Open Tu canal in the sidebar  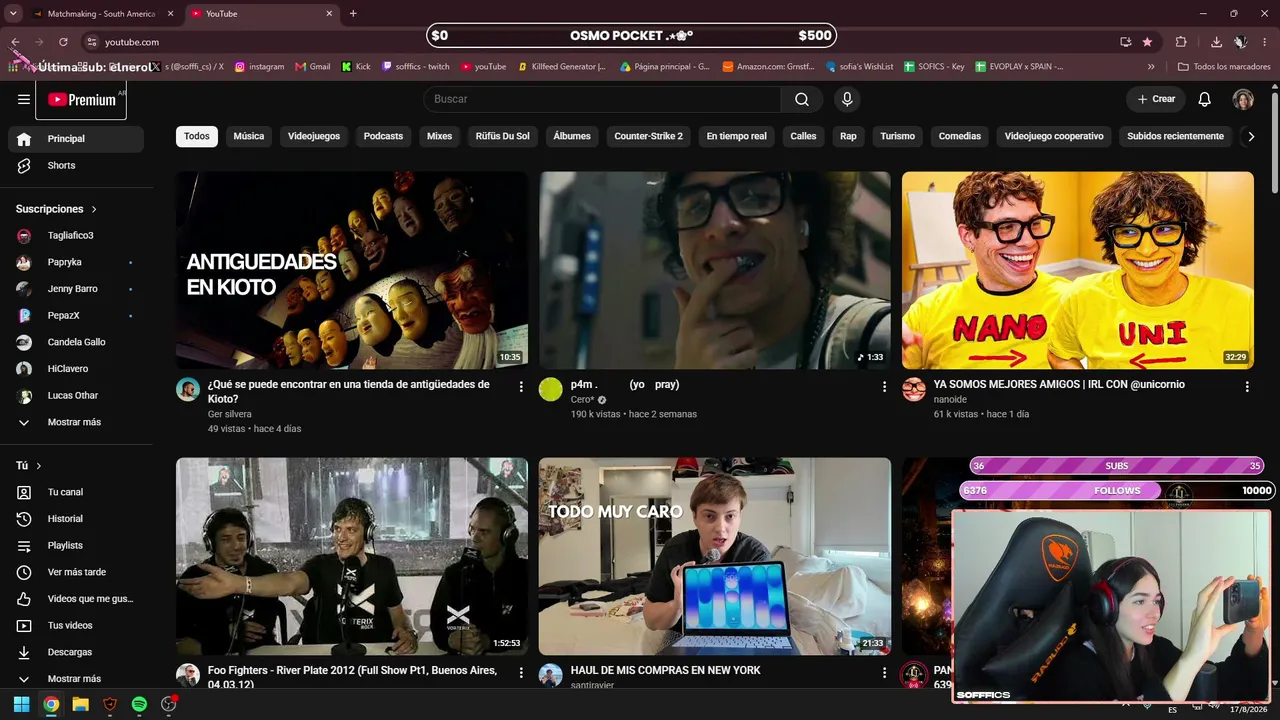(x=76, y=492)
